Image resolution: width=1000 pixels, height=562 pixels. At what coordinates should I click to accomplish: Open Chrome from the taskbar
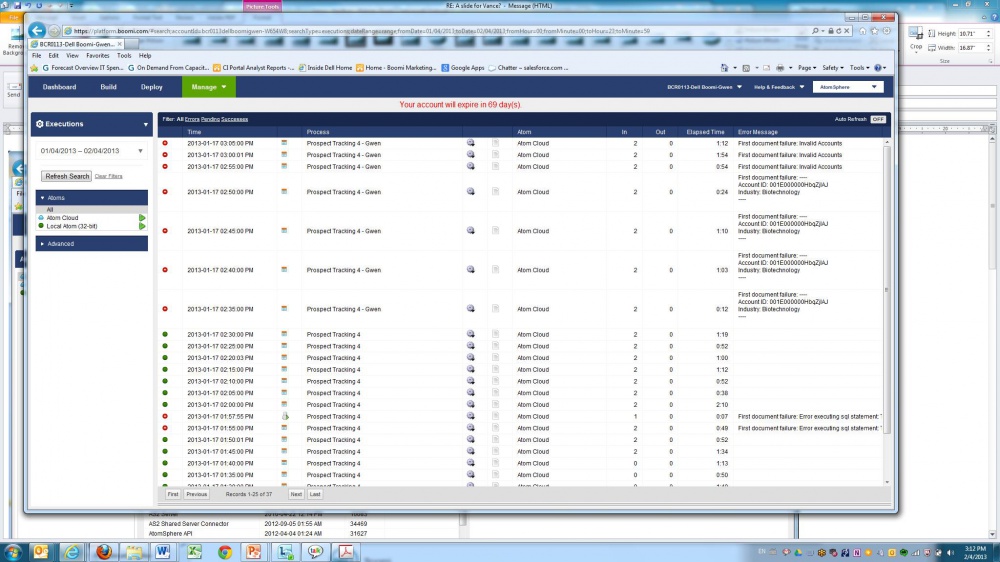click(x=224, y=552)
